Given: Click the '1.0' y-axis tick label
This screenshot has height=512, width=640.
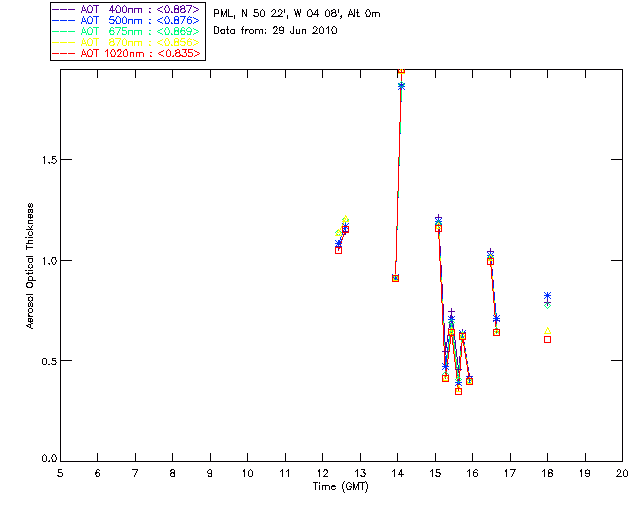Looking at the screenshot, I should pyautogui.click(x=48, y=260).
